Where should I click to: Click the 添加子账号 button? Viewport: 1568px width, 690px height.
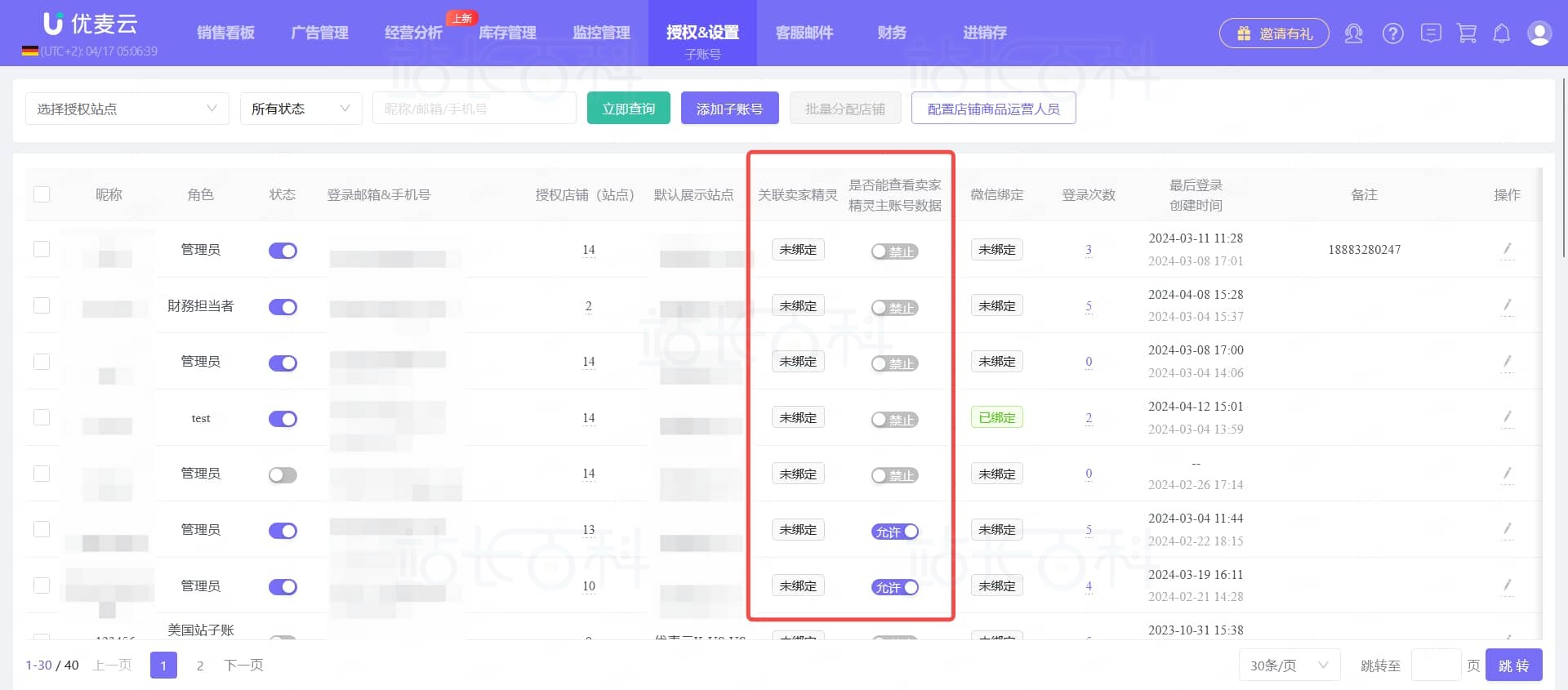coord(729,109)
